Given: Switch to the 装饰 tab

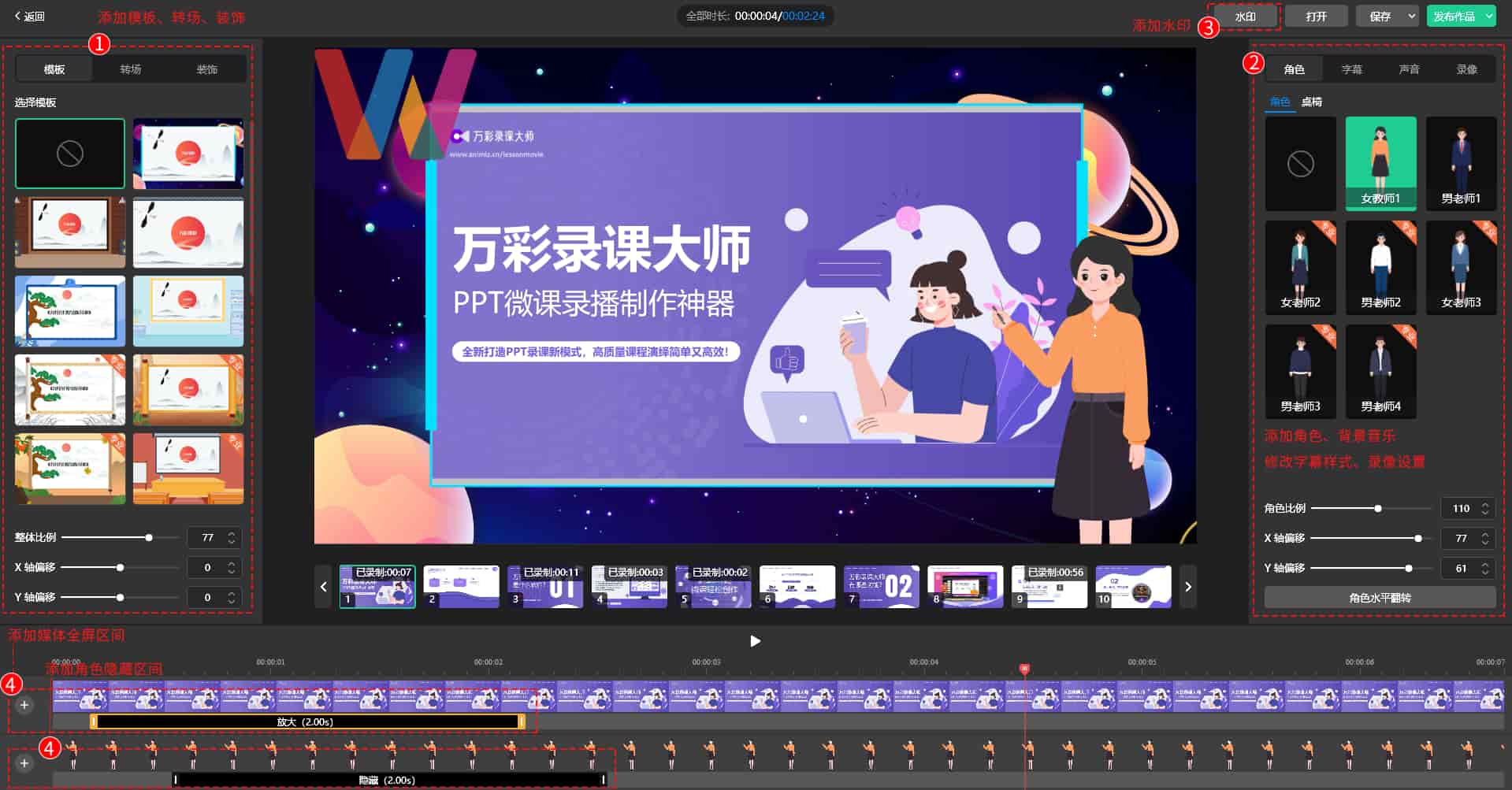Looking at the screenshot, I should 207,69.
